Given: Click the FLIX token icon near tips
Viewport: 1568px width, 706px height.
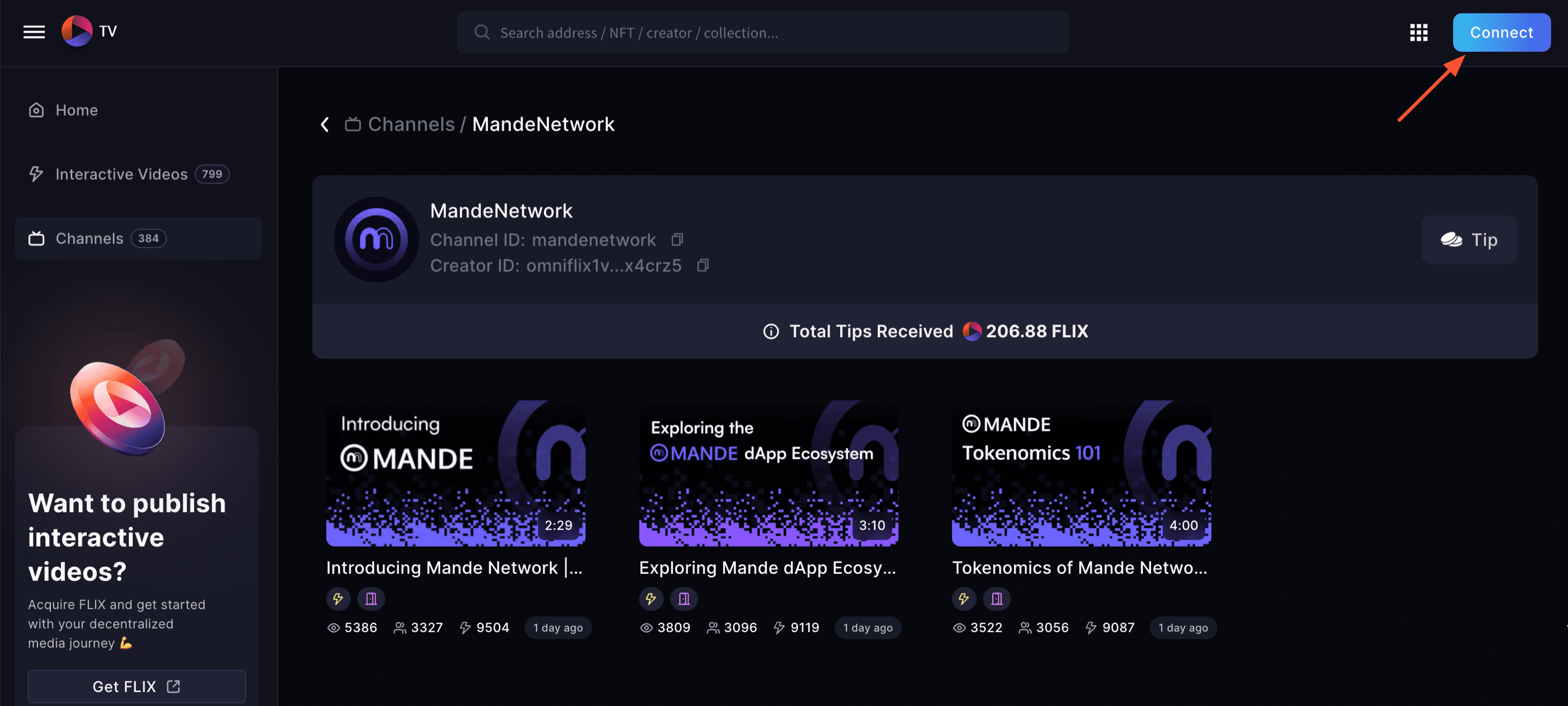Looking at the screenshot, I should (971, 331).
